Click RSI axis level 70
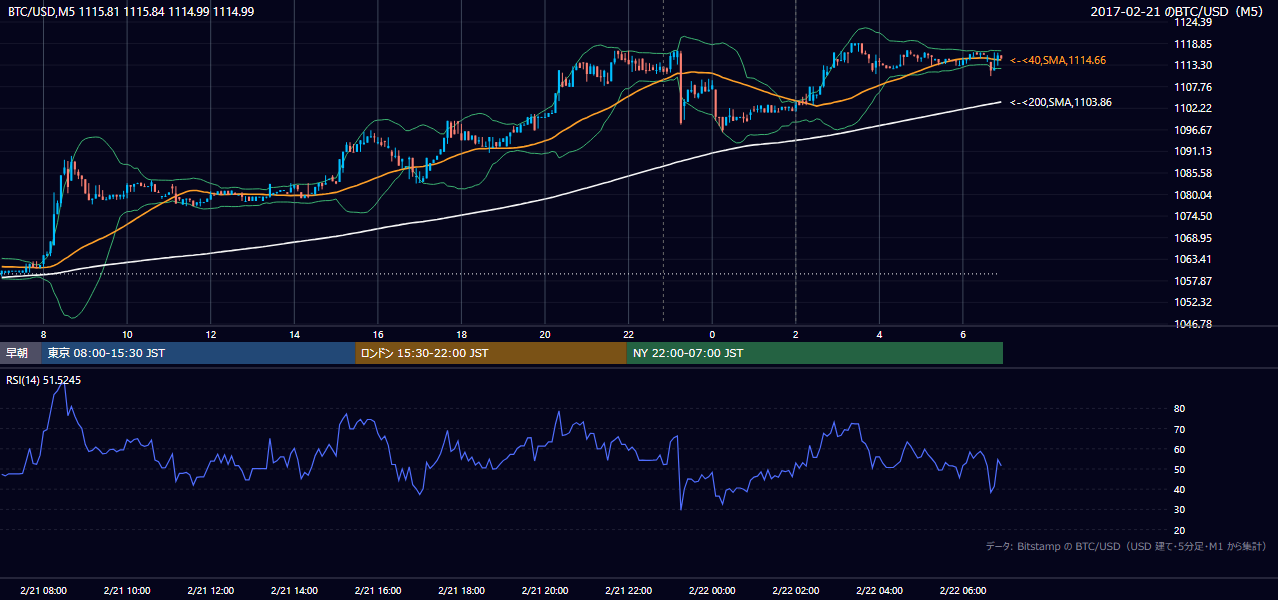 point(1180,429)
